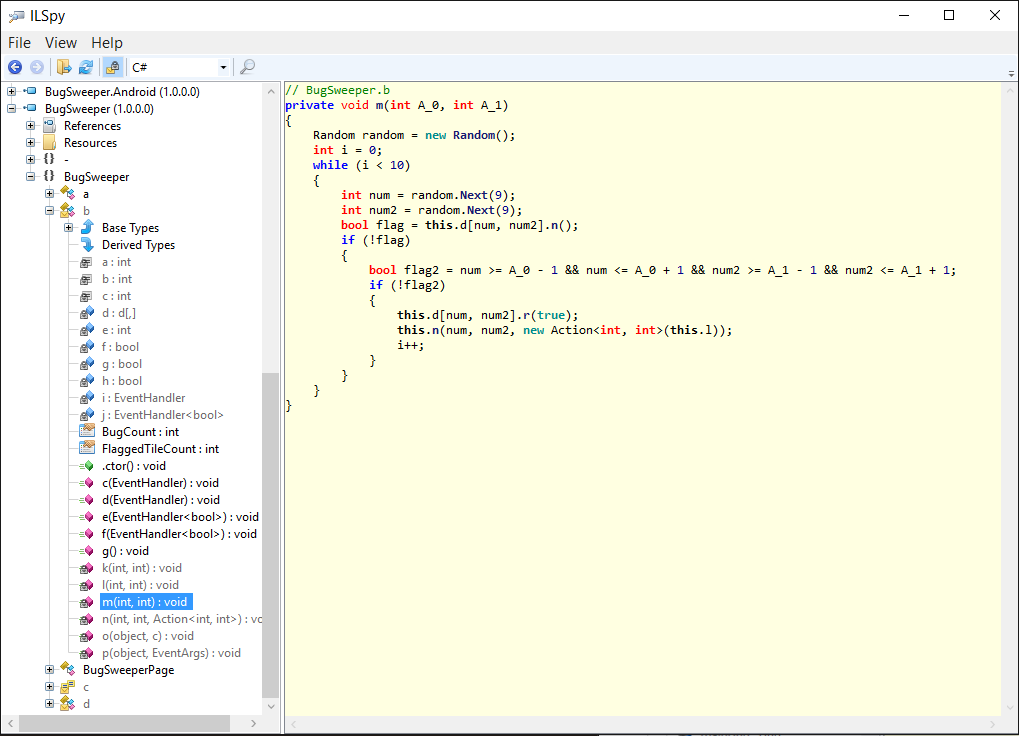Expand the BugSweeperPage class node

(49, 669)
